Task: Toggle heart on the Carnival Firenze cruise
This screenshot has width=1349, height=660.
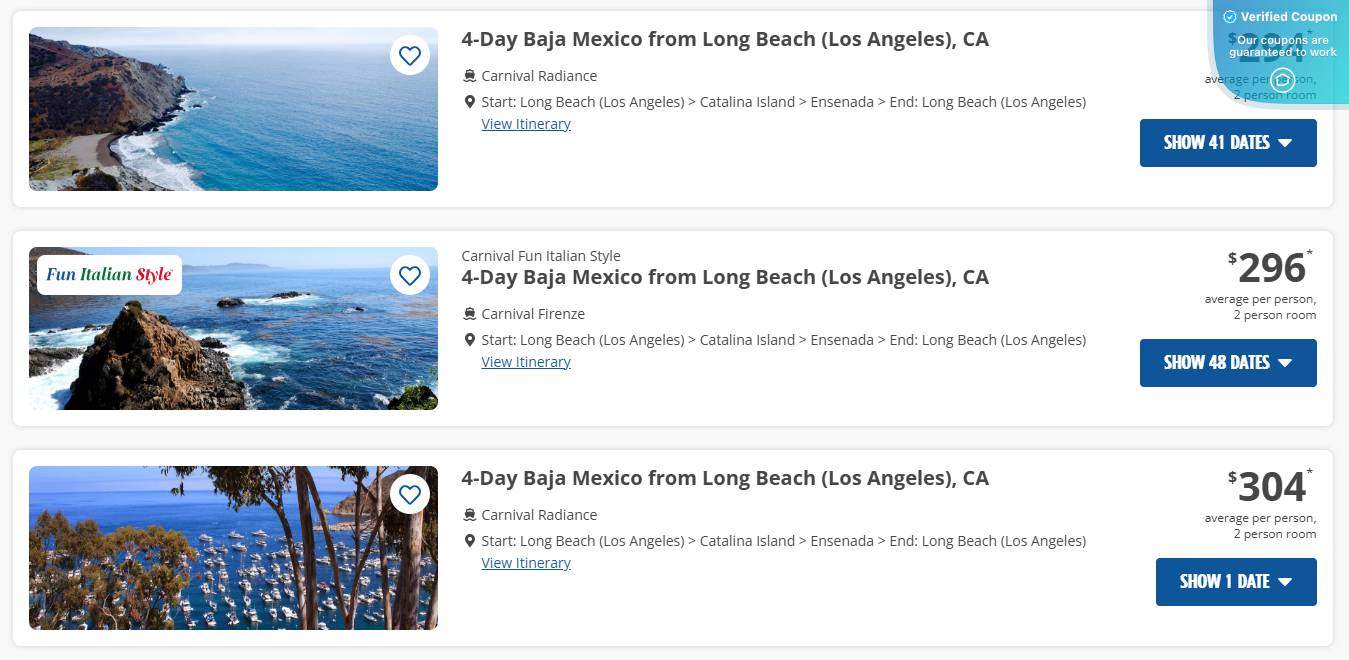Action: pos(410,275)
